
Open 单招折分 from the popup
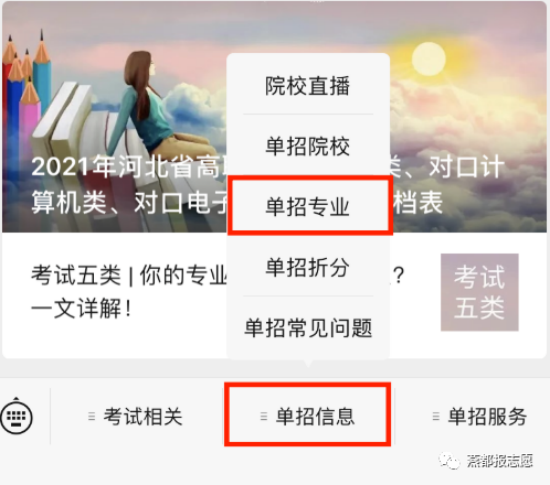[308, 267]
